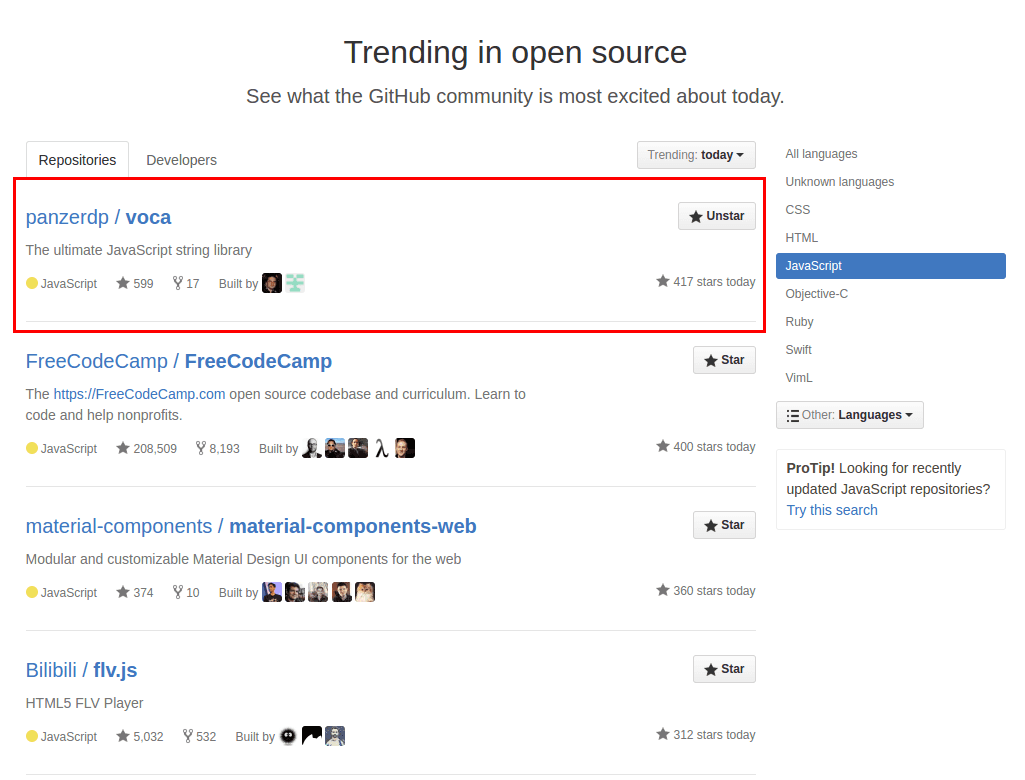The width and height of the screenshot is (1025, 780).
Task: Star the FreeCodeCamp repository
Action: [x=724, y=360]
